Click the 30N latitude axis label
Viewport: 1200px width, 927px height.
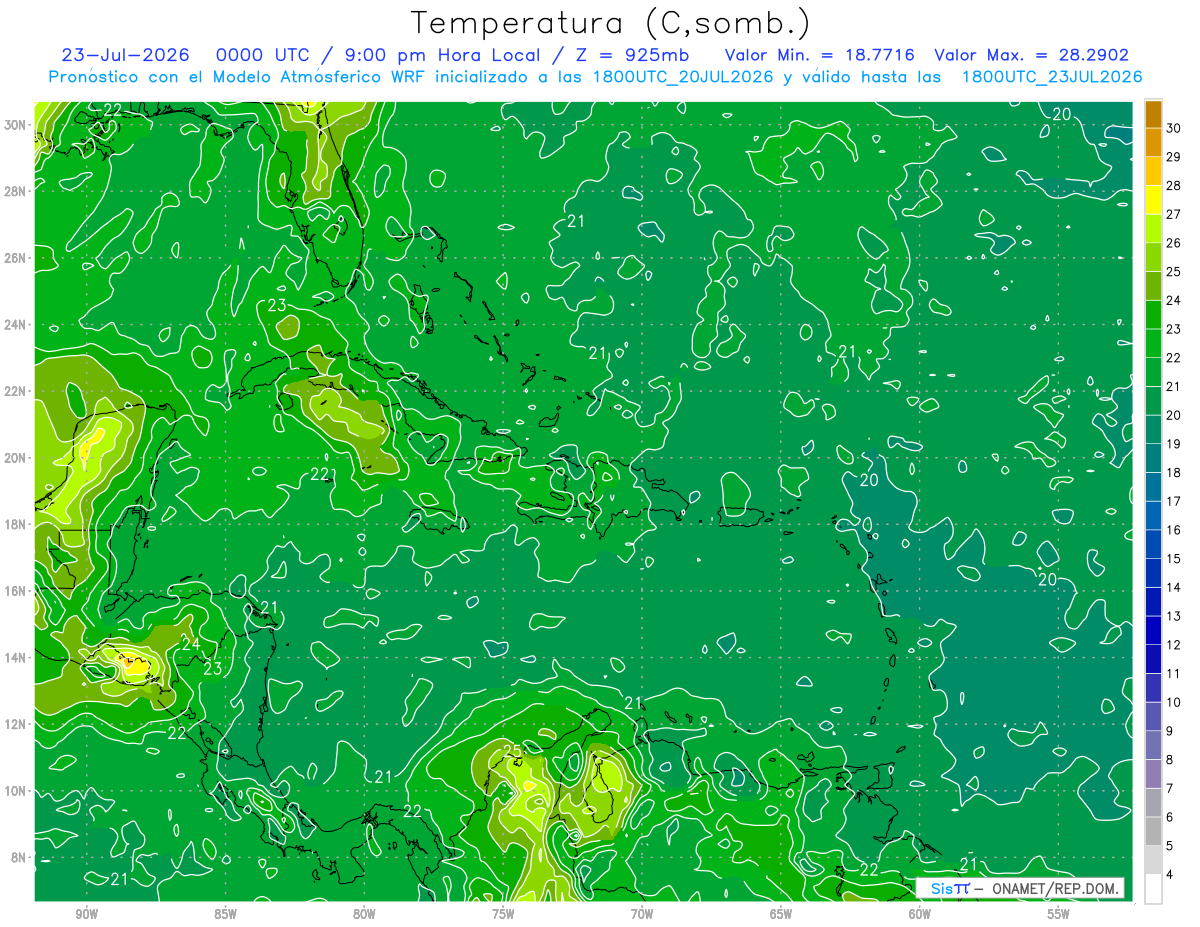pyautogui.click(x=16, y=125)
